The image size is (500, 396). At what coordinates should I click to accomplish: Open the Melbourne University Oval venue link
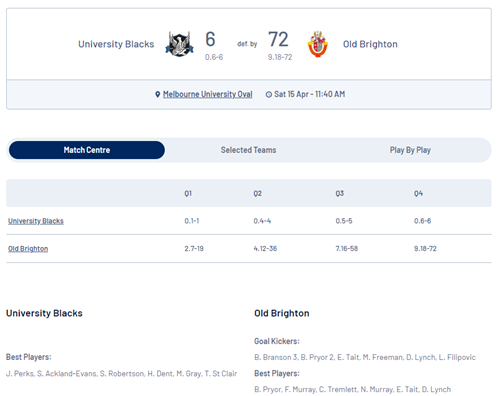(x=207, y=94)
